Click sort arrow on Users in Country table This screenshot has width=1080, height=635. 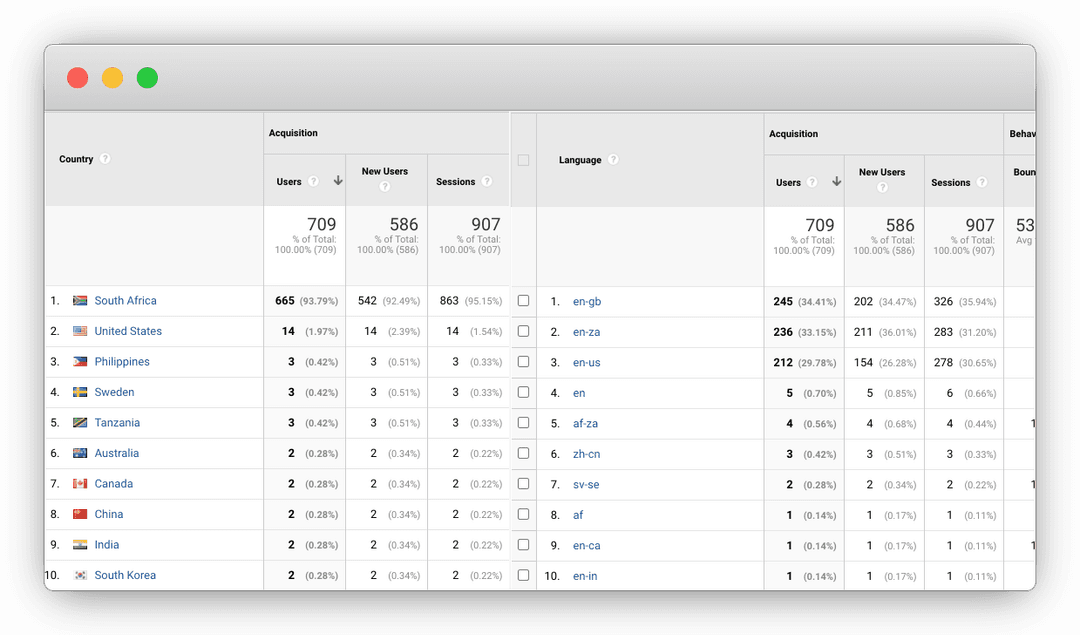[x=338, y=180]
